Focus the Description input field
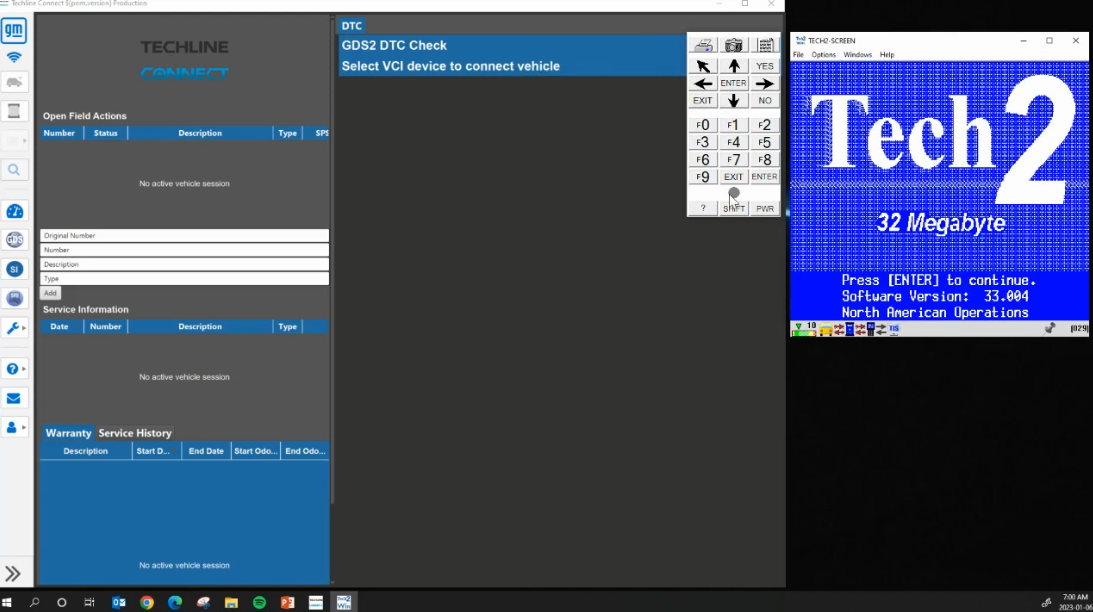The height and width of the screenshot is (612, 1093). [x=184, y=264]
